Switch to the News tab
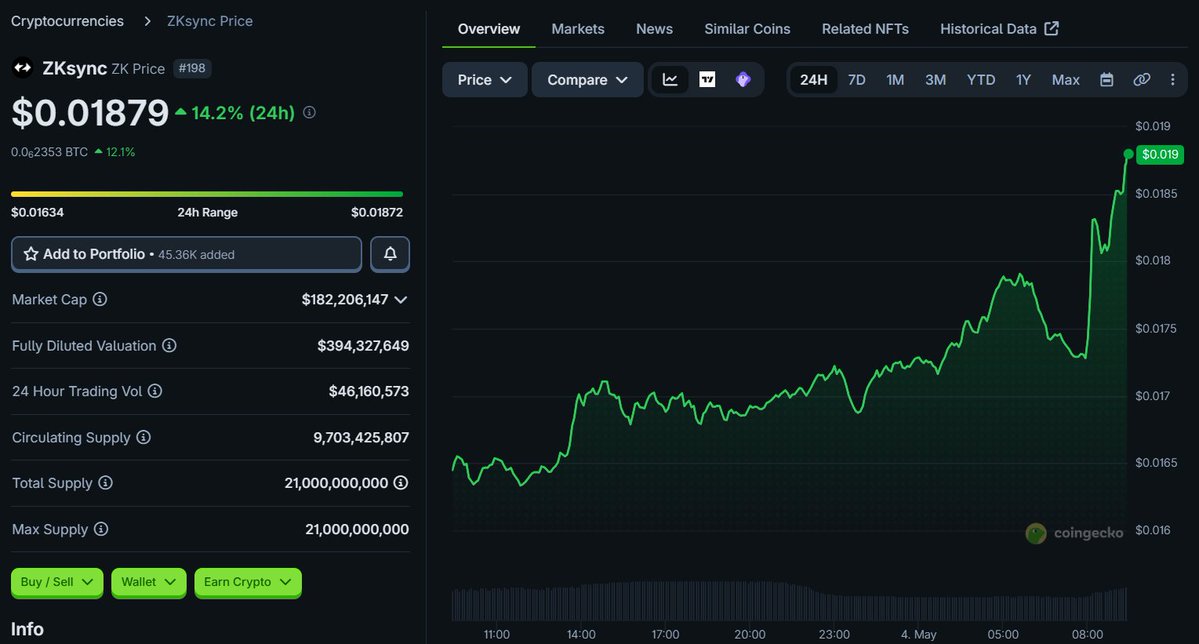Image resolution: width=1199 pixels, height=644 pixels. click(655, 29)
